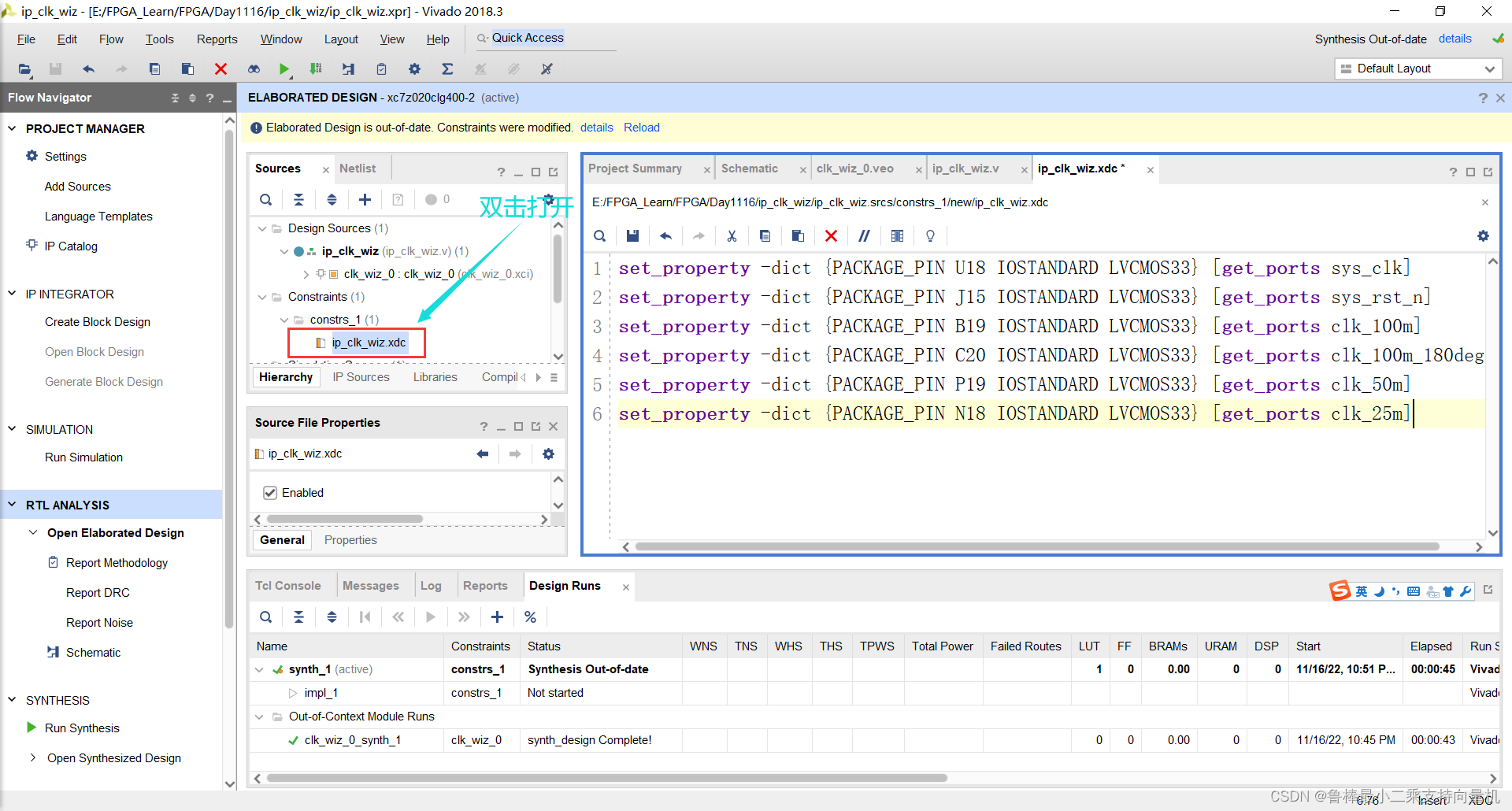Switch to Tcl Console tab
This screenshot has width=1512, height=811.
point(287,586)
